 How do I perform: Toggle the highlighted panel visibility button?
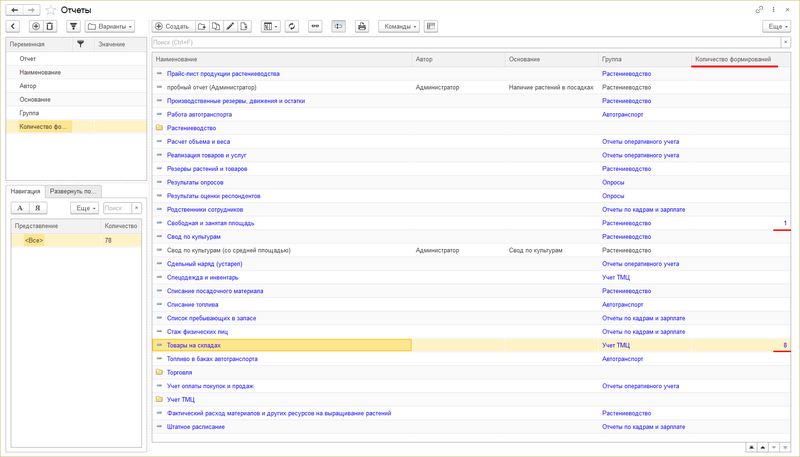coord(338,27)
